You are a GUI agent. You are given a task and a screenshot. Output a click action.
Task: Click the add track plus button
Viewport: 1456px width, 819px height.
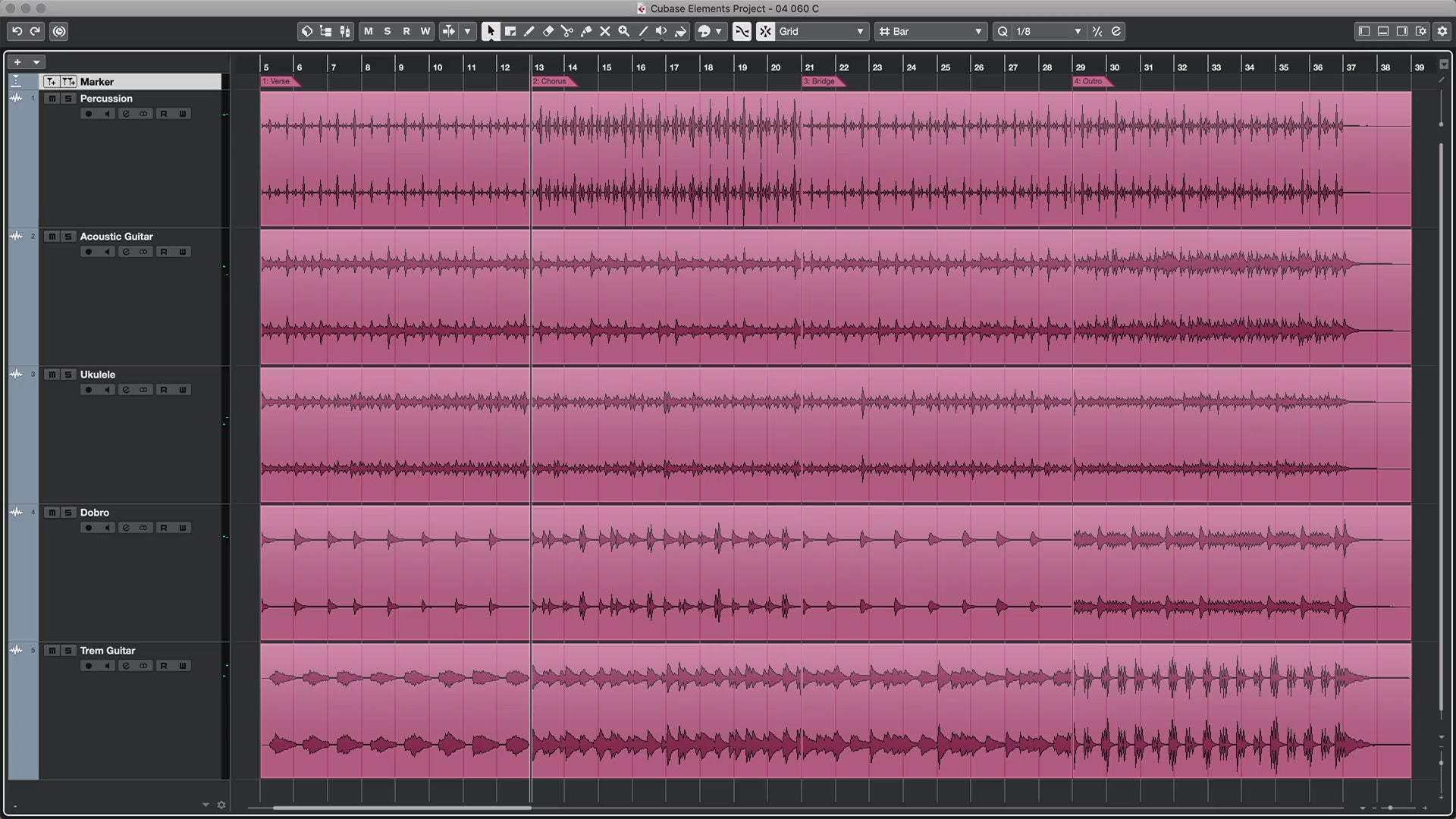click(x=17, y=62)
